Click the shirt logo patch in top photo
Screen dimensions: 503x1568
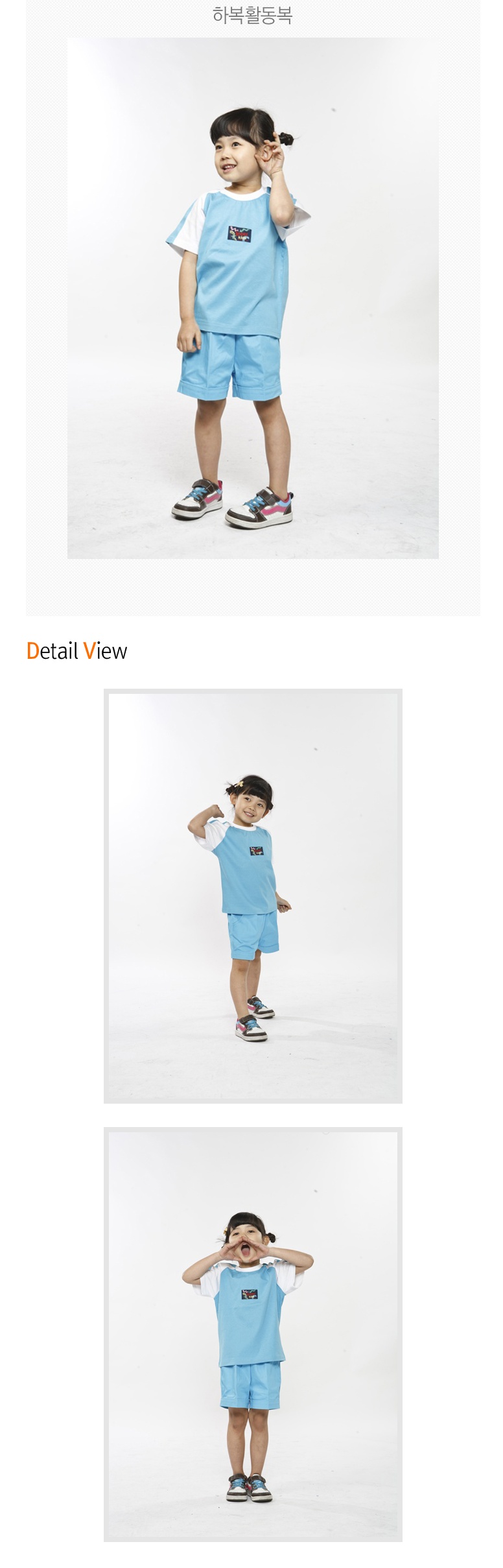(239, 234)
